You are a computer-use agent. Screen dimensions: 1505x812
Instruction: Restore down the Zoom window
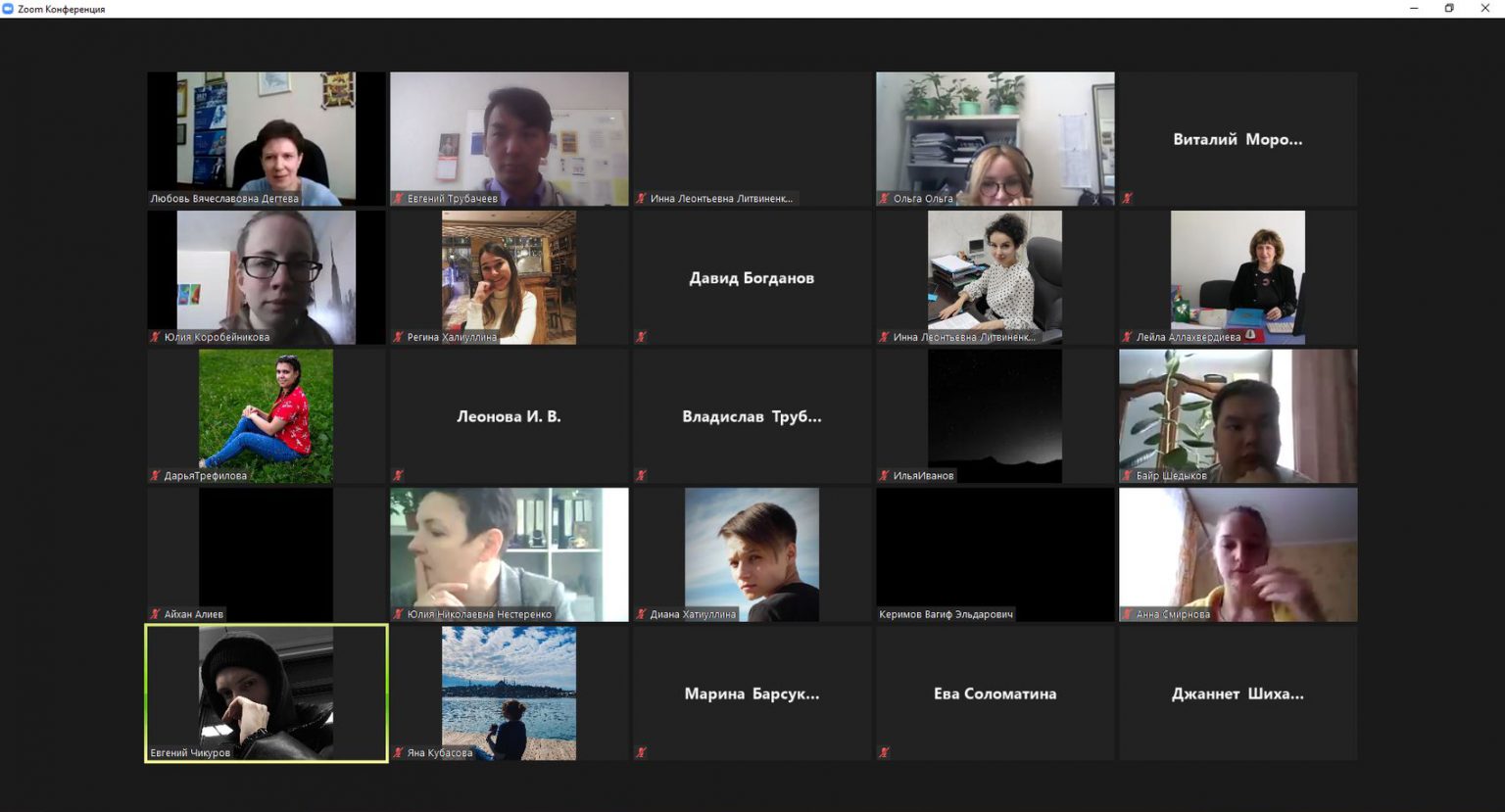(1449, 9)
